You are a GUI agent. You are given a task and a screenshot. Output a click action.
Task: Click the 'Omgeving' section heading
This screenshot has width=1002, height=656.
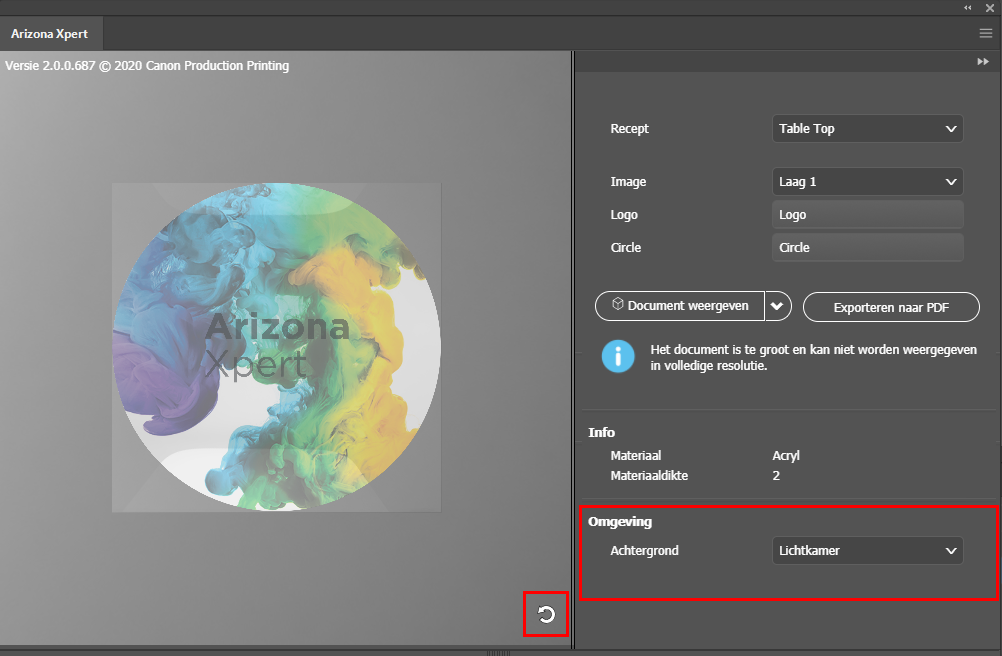[620, 522]
